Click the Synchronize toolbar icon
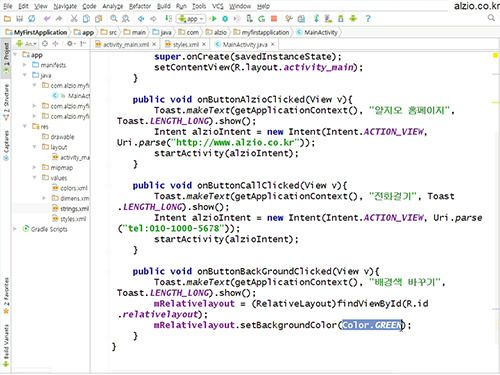Viewport: 500px width, 375px height. click(x=32, y=19)
